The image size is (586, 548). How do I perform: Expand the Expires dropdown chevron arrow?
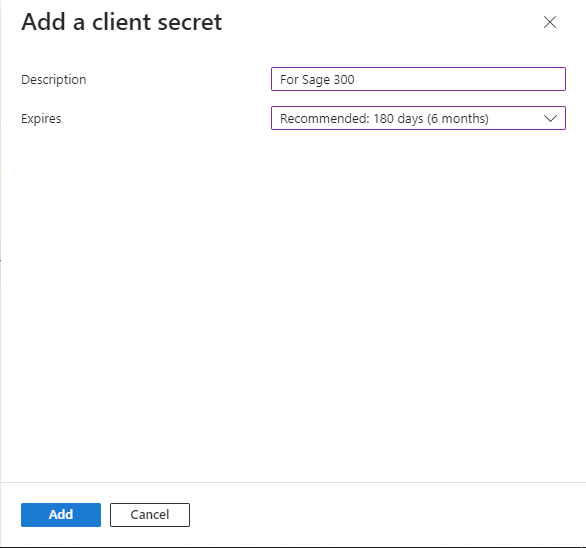(x=550, y=118)
